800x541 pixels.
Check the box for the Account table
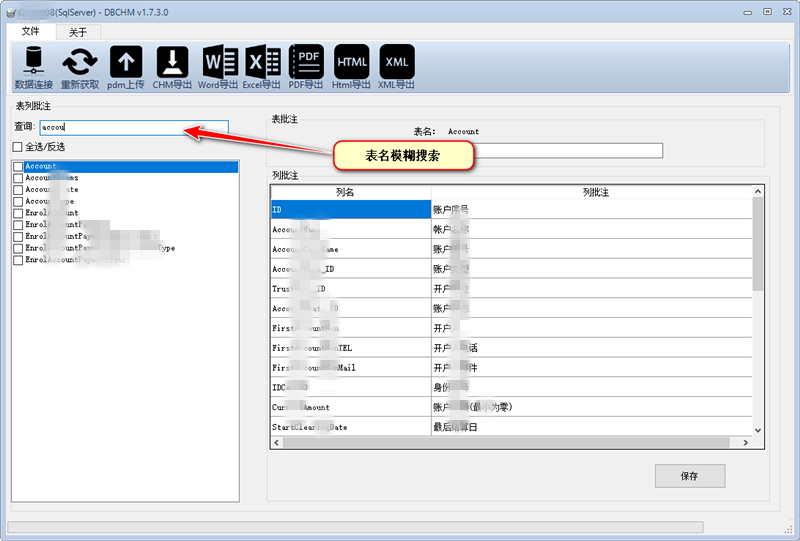[x=18, y=167]
